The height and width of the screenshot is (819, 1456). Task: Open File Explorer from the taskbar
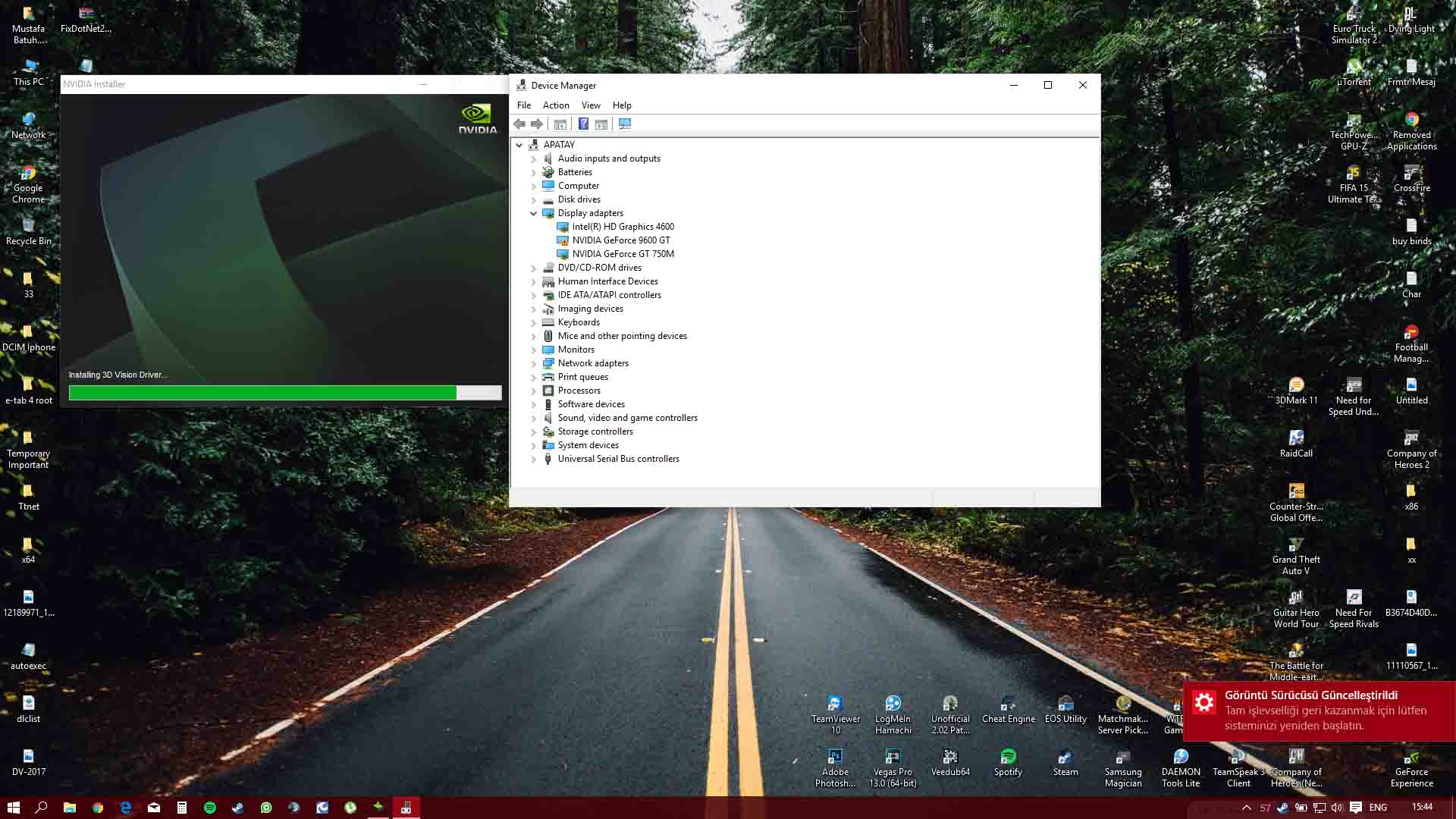click(69, 808)
